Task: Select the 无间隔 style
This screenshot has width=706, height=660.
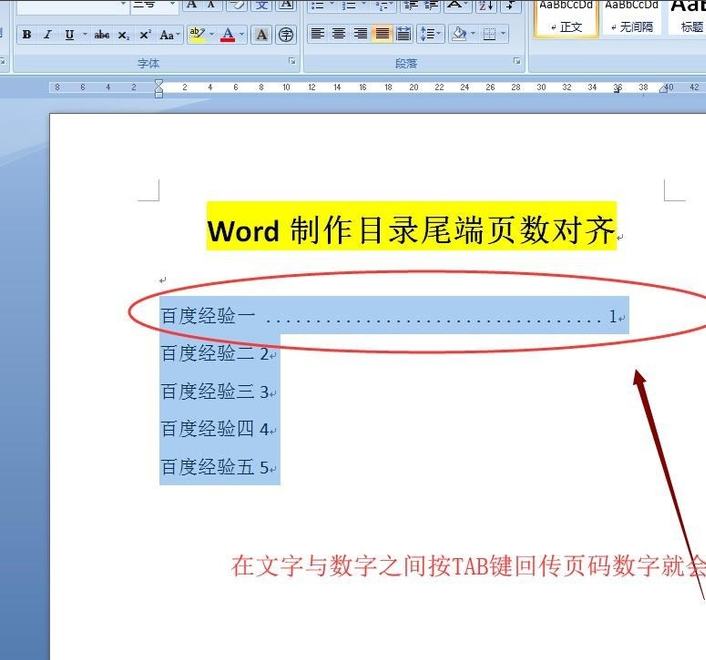Action: [632, 17]
